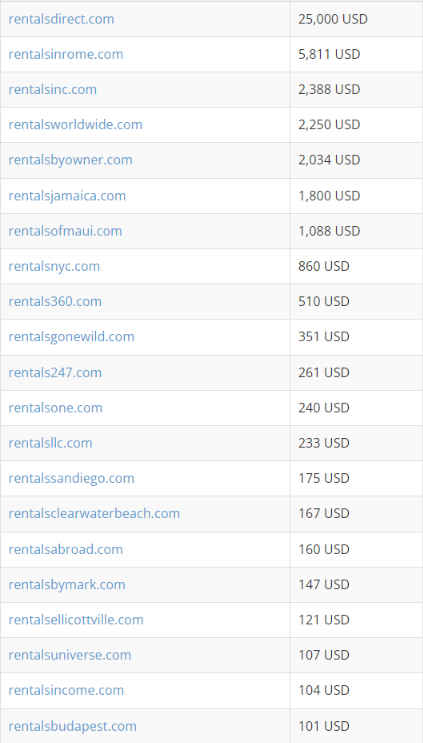
Task: Open rentalsnyc.com entry
Action: (x=54, y=266)
